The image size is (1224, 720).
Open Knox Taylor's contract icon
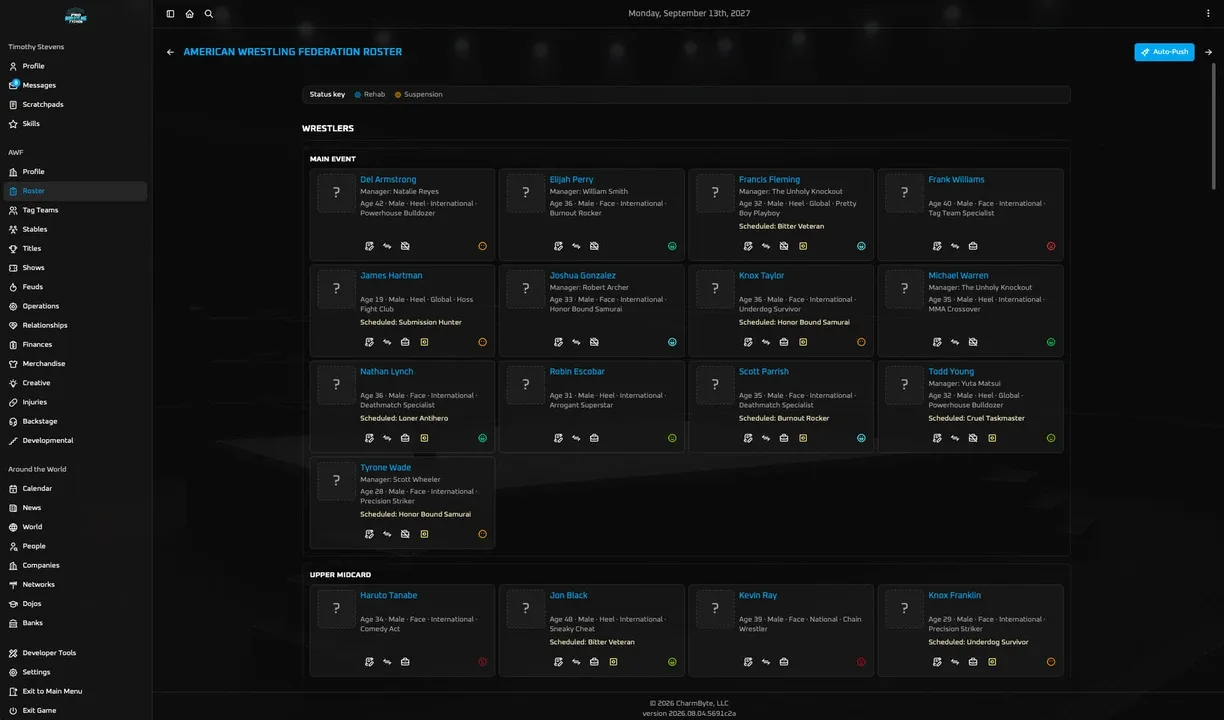[748, 342]
